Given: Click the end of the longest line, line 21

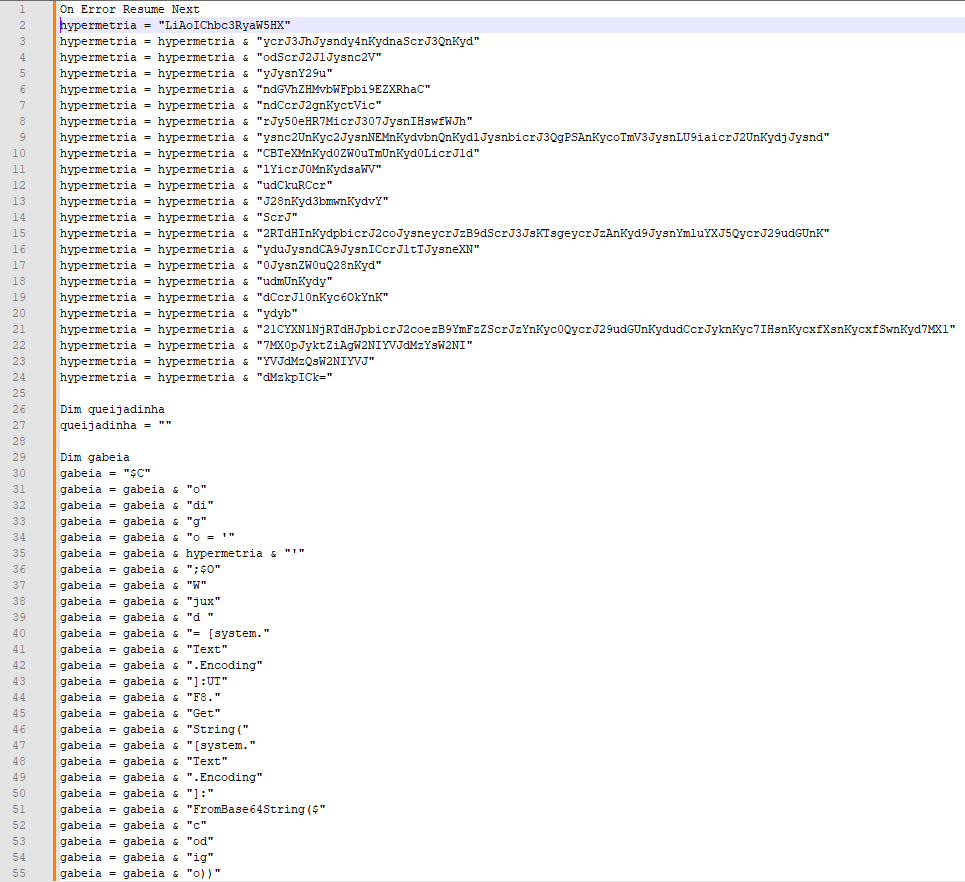Looking at the screenshot, I should pyautogui.click(x=957, y=329).
